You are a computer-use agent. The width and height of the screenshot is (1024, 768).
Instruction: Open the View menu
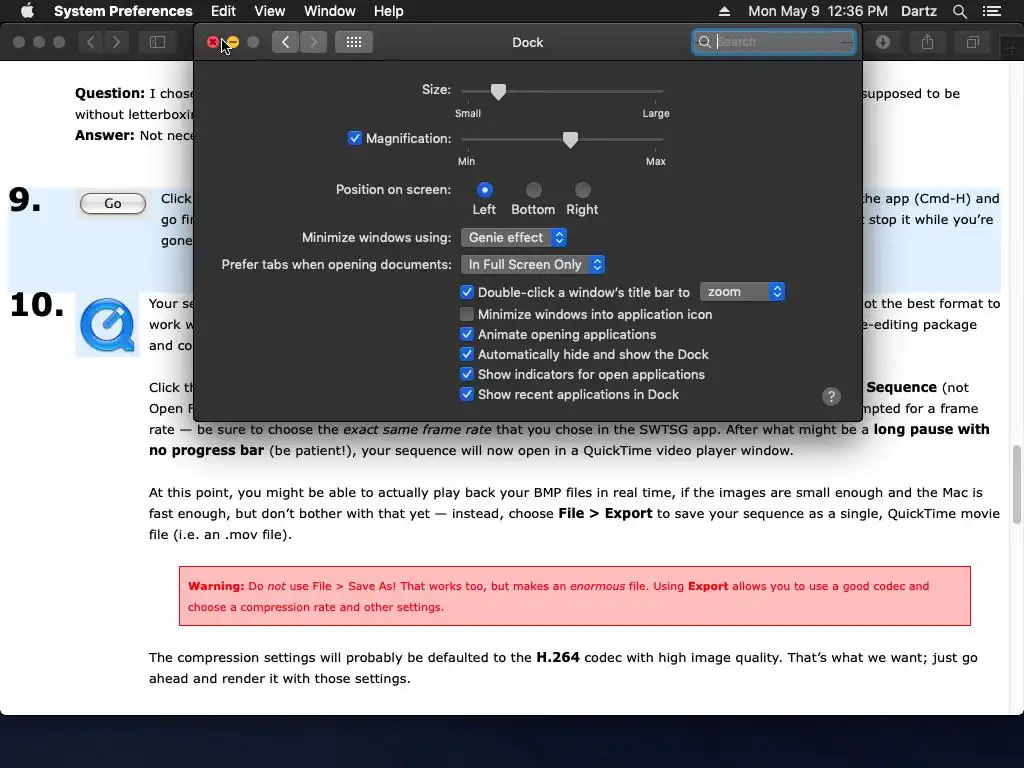pyautogui.click(x=270, y=11)
